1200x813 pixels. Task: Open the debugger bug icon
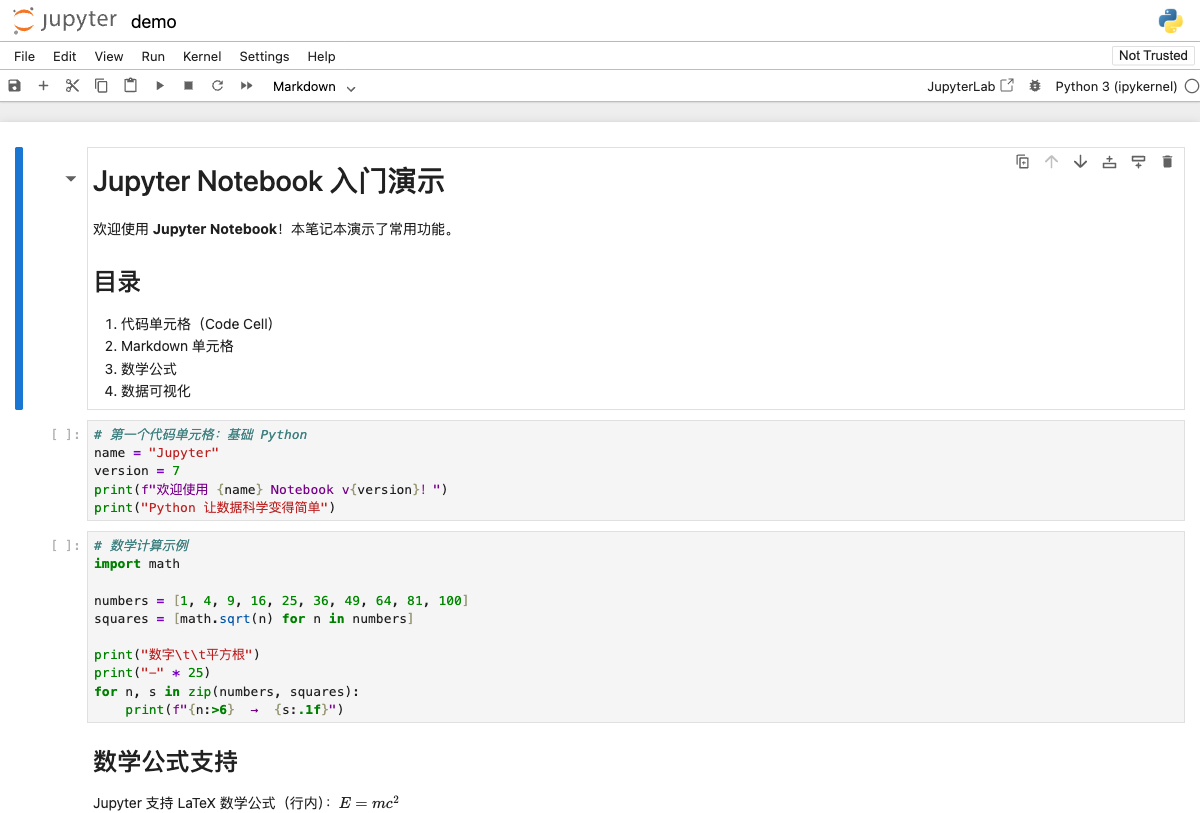[x=1034, y=86]
